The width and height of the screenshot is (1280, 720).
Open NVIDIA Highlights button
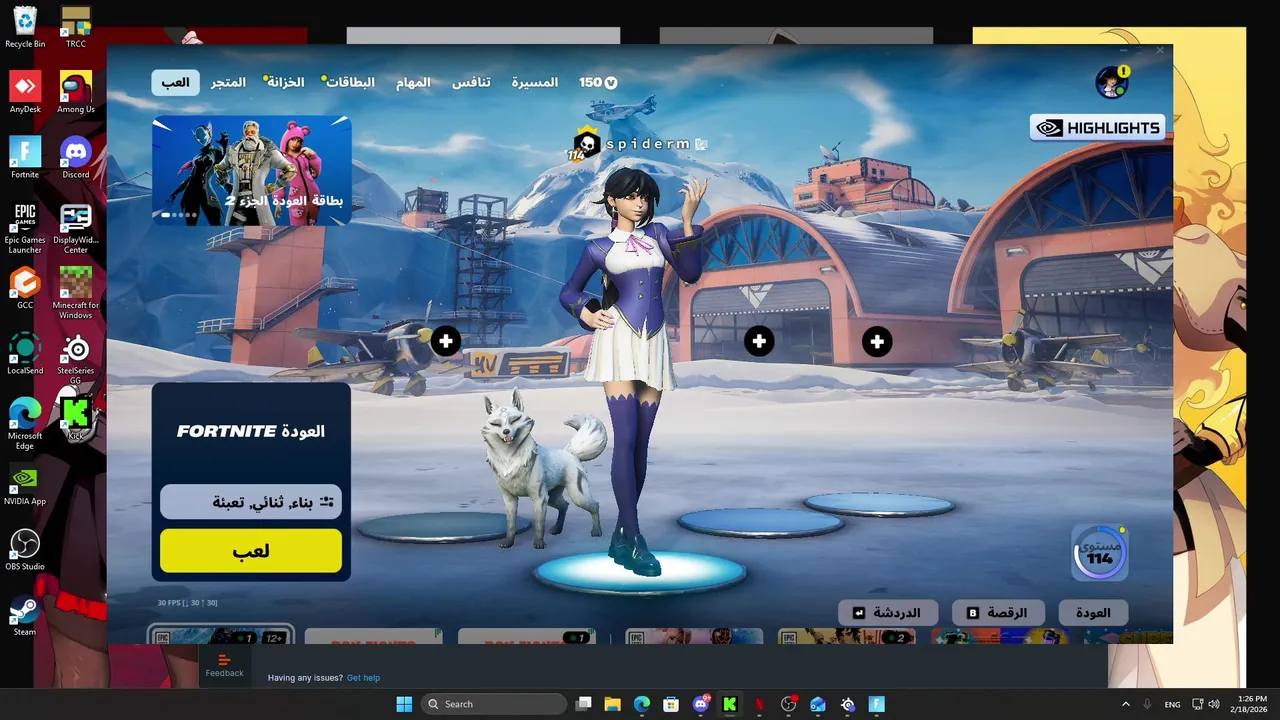[x=1097, y=128]
